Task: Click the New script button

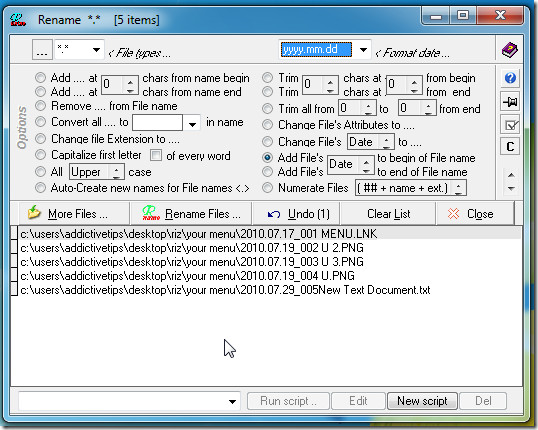Action: pyautogui.click(x=422, y=401)
